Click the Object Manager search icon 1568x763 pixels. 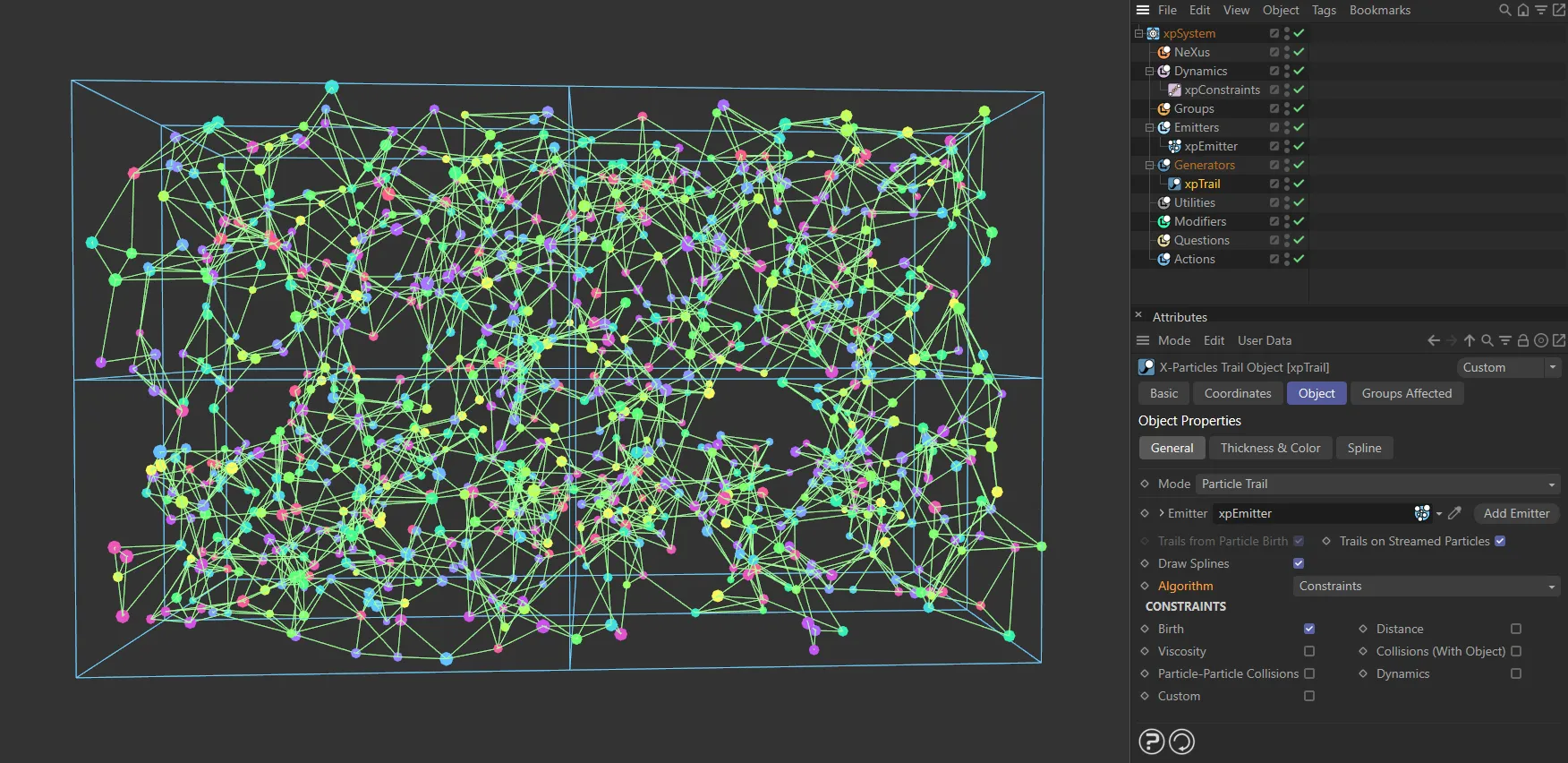[1505, 10]
